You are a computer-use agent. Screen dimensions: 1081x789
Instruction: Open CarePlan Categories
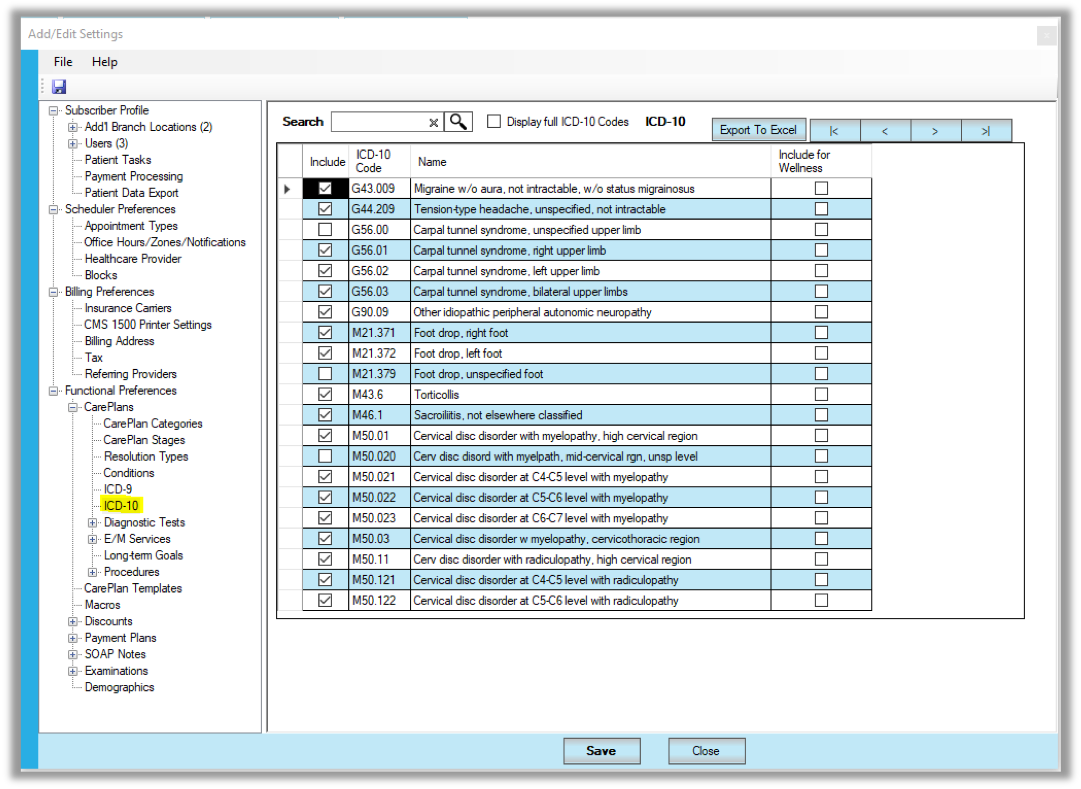(153, 423)
